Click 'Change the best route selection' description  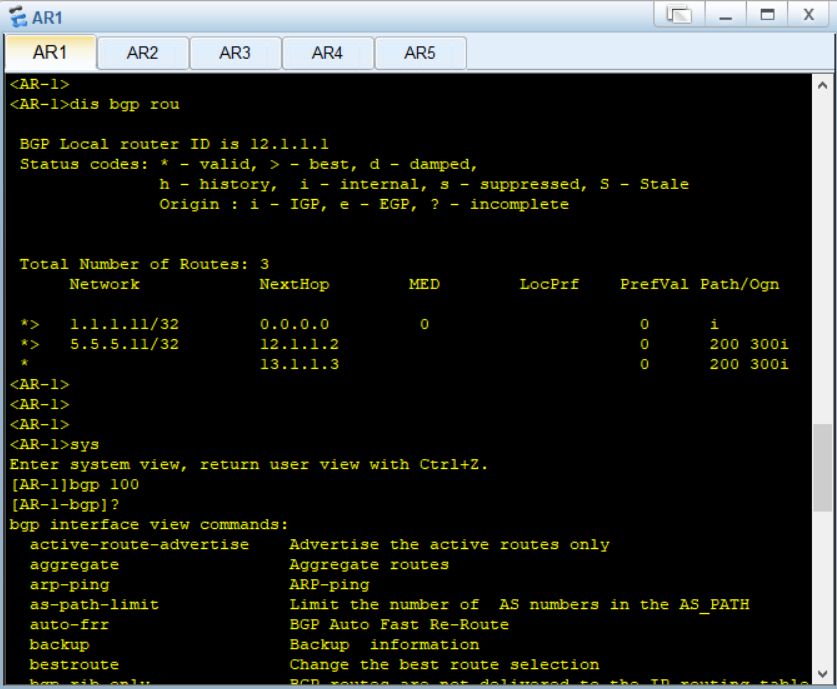(444, 664)
